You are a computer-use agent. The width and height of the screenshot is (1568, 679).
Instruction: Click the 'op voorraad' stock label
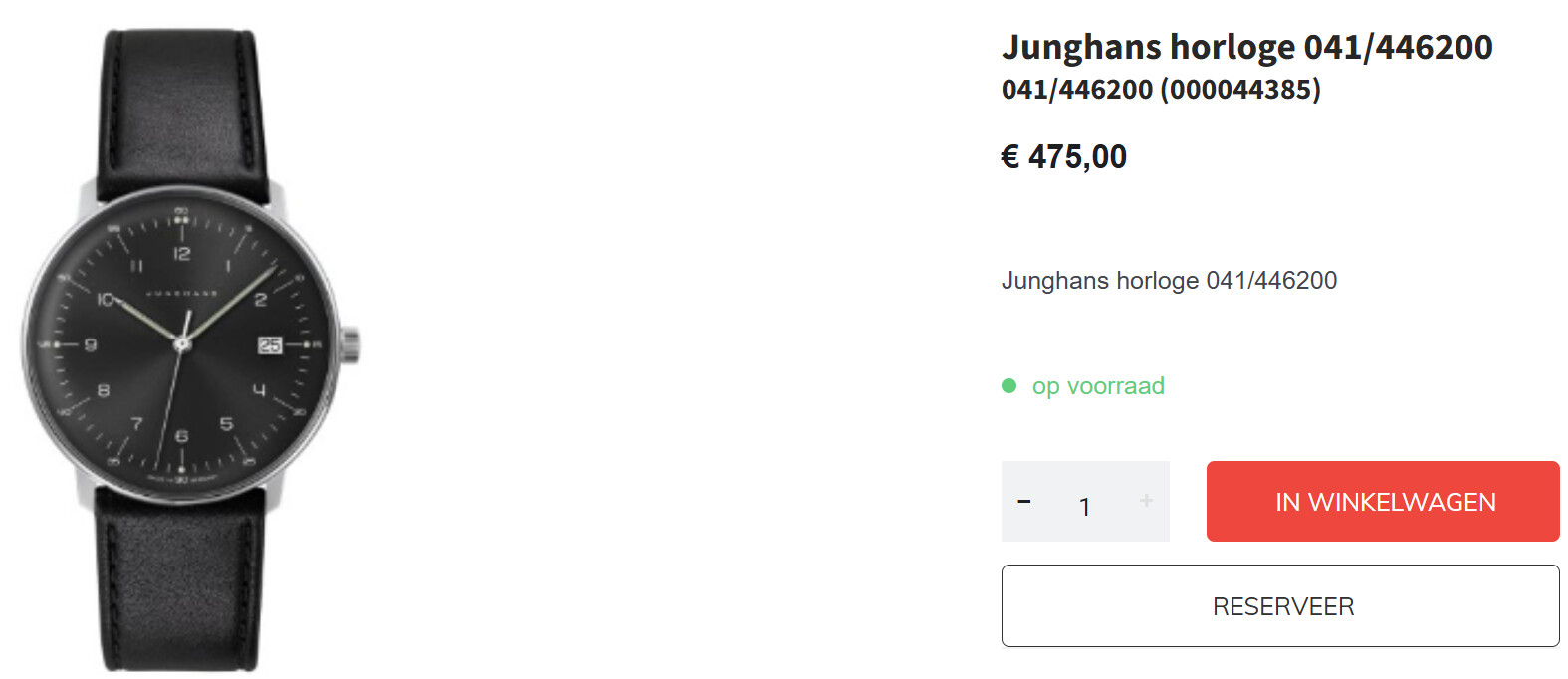tap(1098, 386)
